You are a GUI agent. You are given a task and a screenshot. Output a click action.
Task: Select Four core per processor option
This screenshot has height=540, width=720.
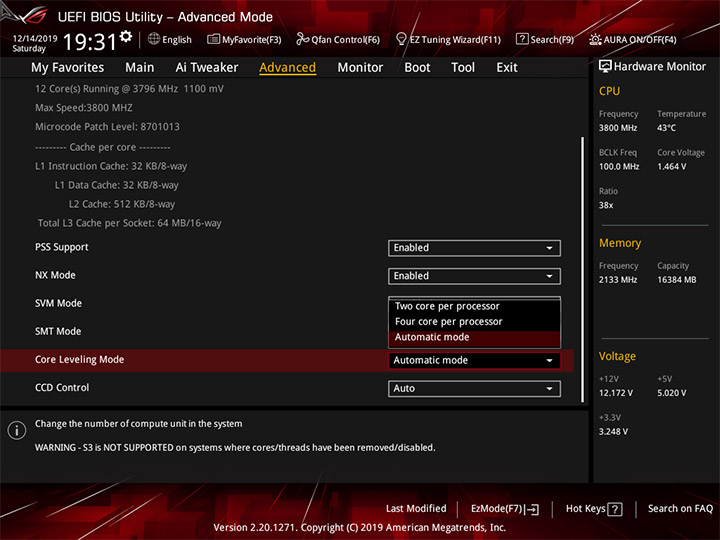coord(474,322)
